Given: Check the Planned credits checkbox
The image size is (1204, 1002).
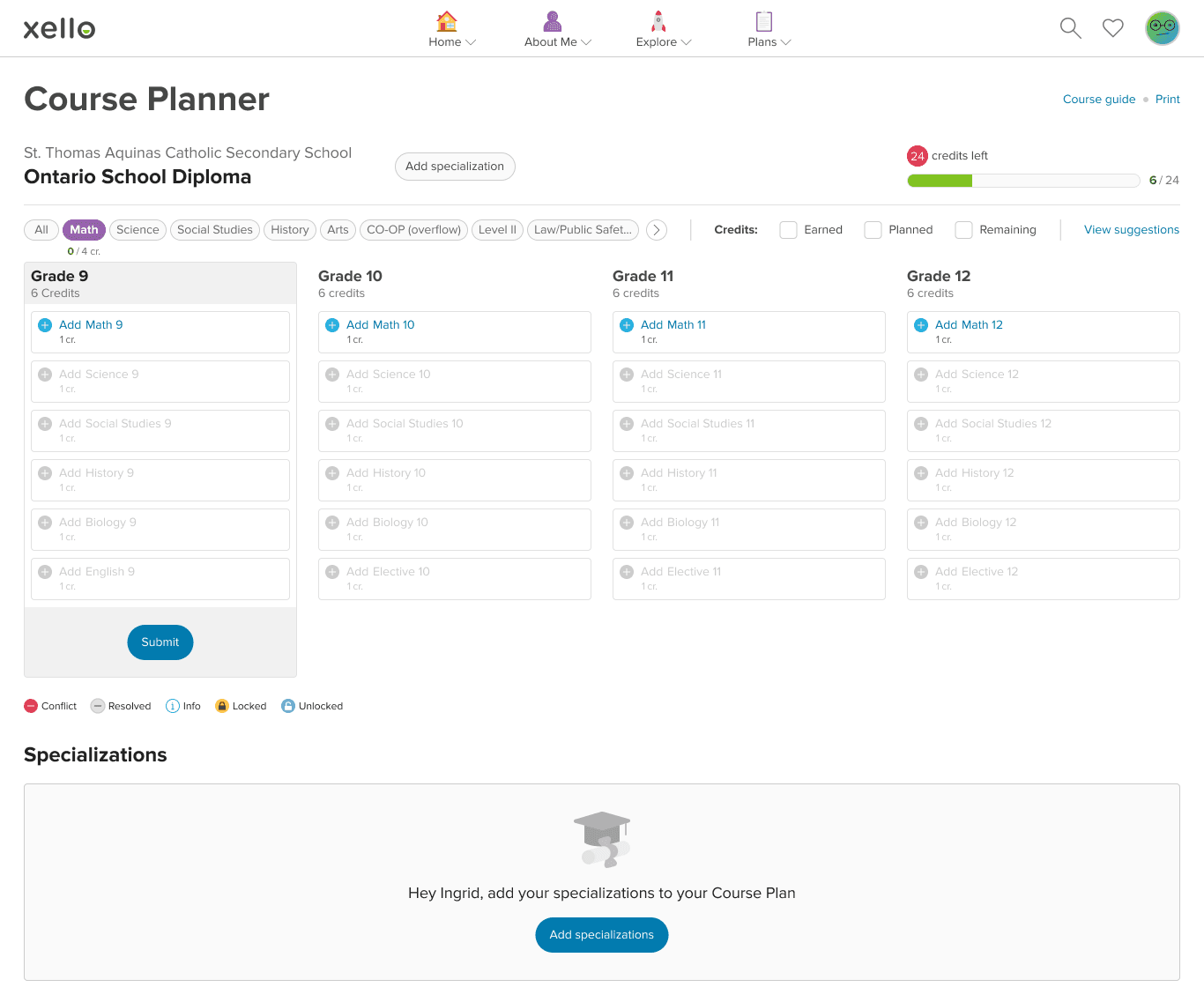Looking at the screenshot, I should coord(873,230).
